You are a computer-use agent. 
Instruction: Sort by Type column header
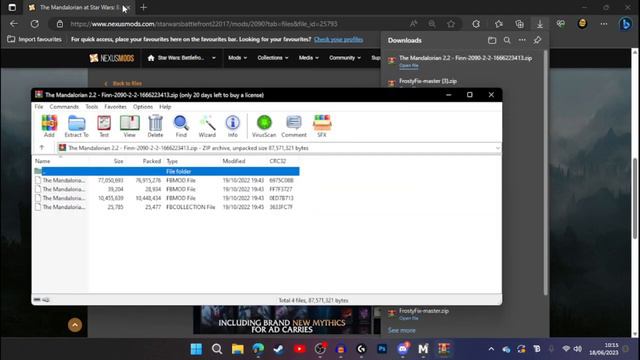172,161
